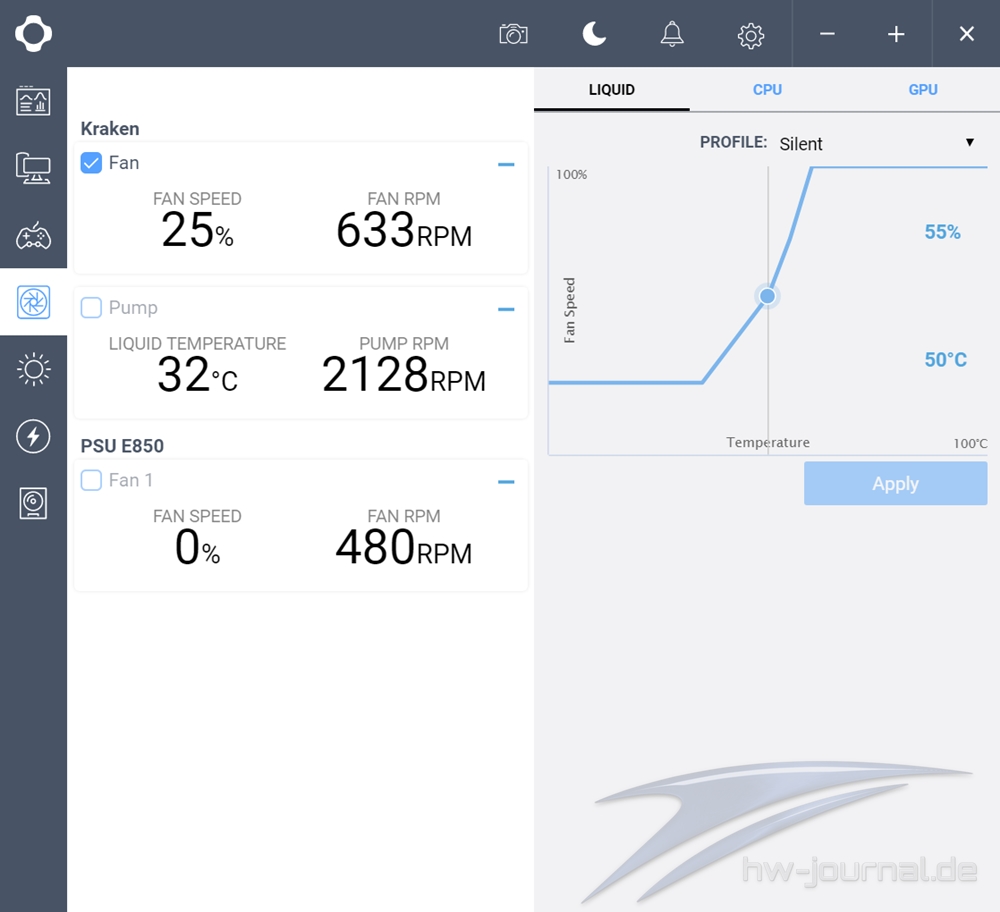
Task: Enable the PSU Fan 1 checkbox
Action: point(91,480)
